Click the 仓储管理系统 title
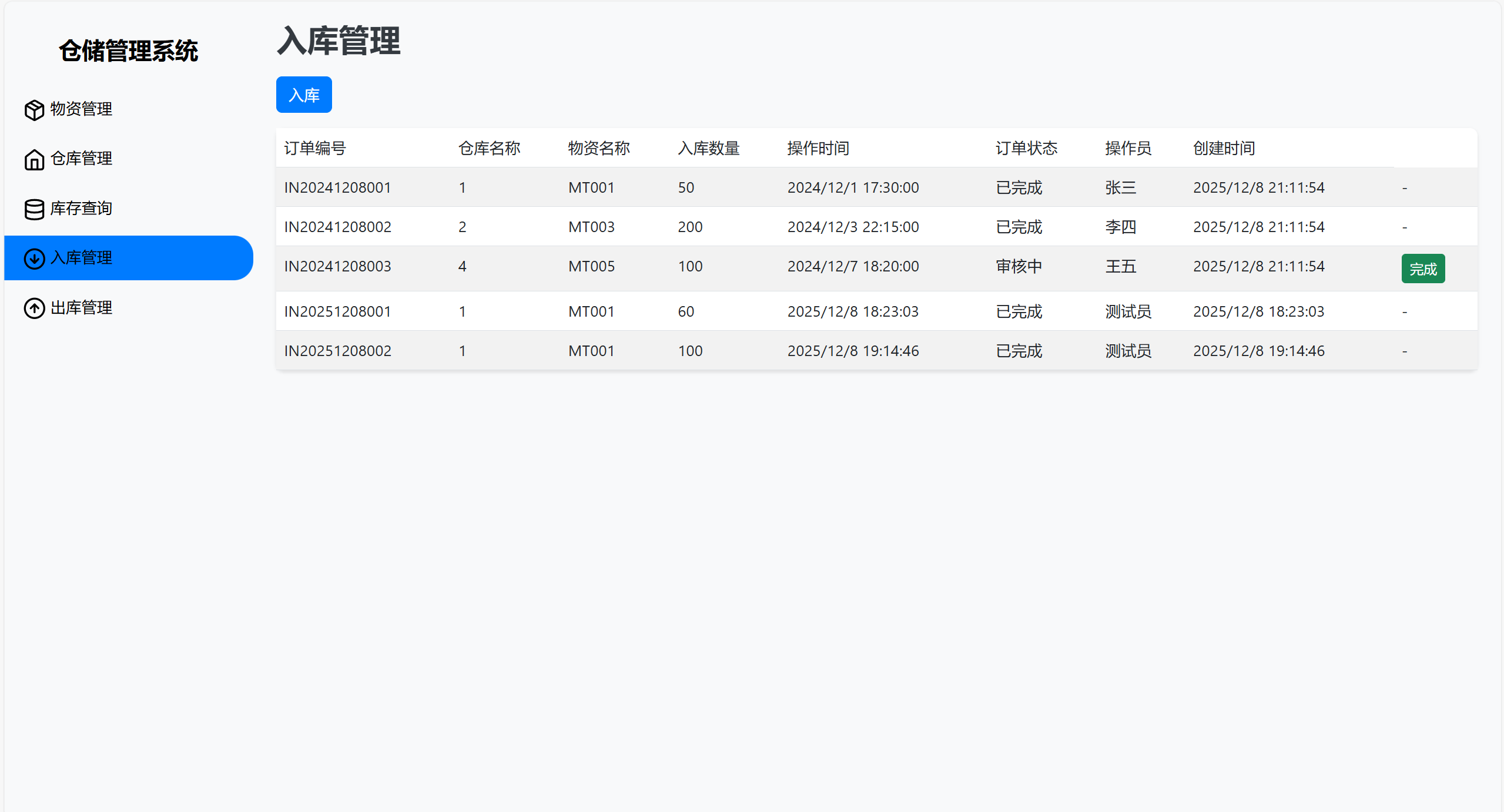 point(129,51)
